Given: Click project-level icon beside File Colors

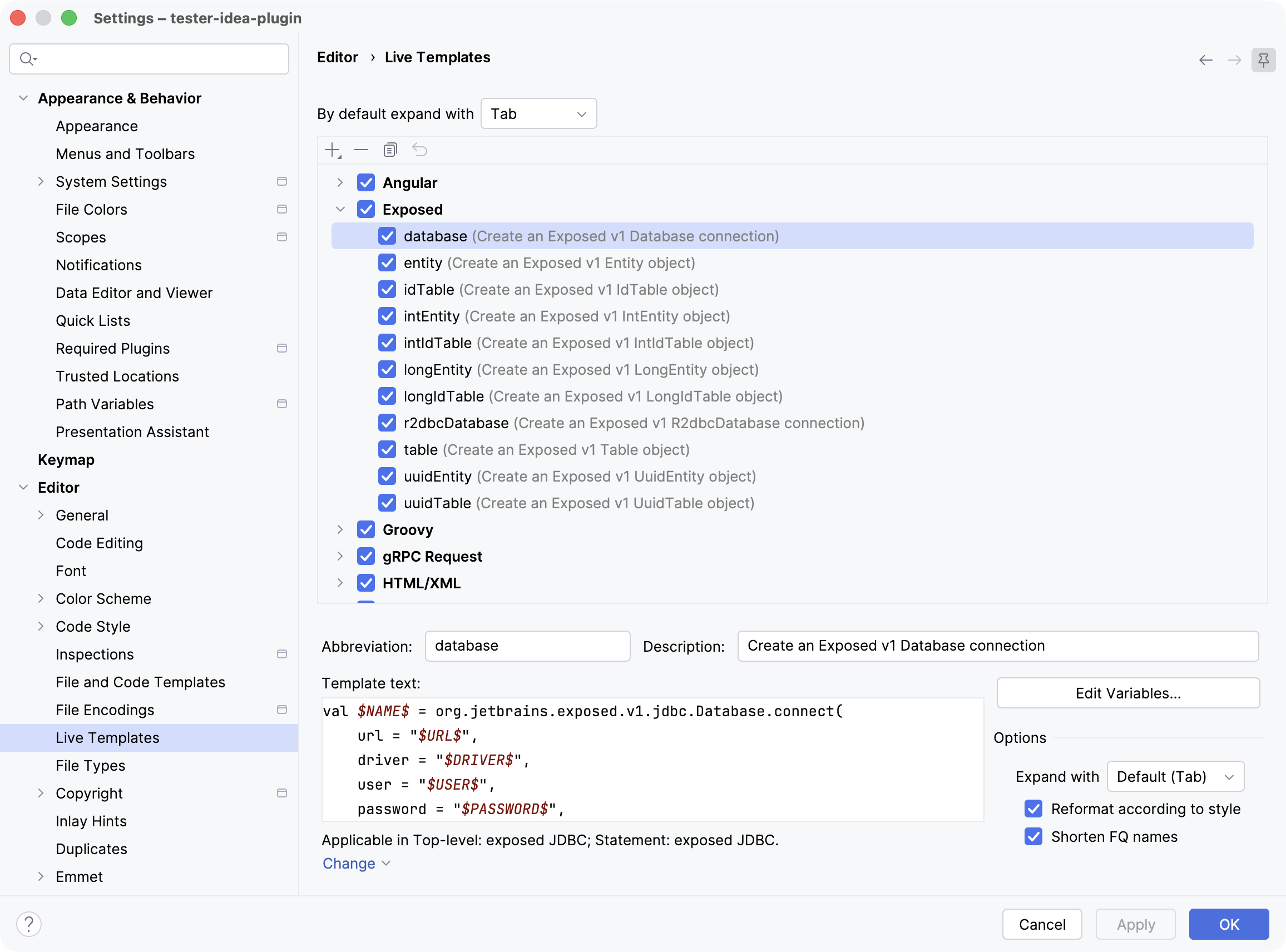Looking at the screenshot, I should click(282, 209).
